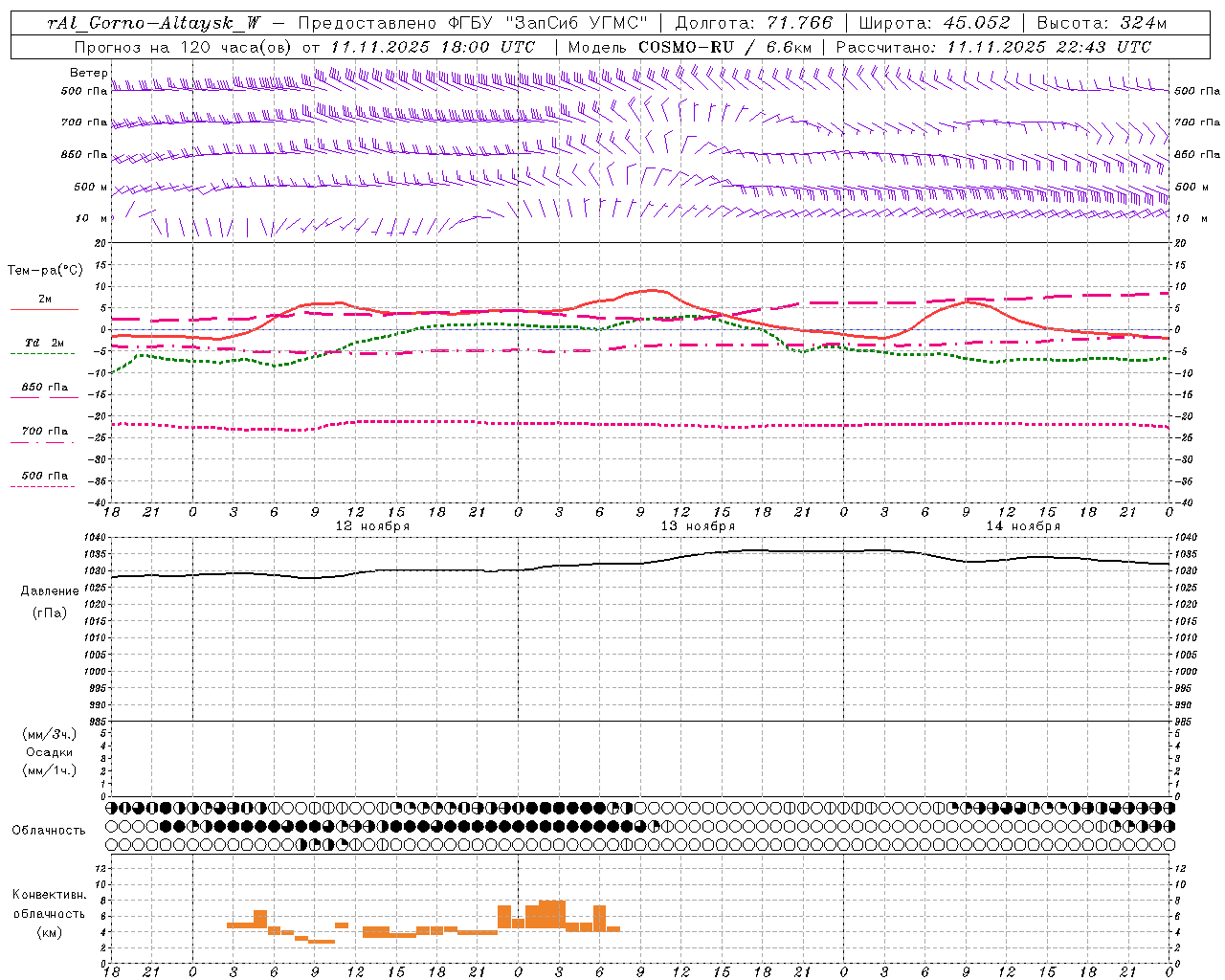
Task: Click the 'Td 2м' dew point legend entry
Action: point(44,343)
